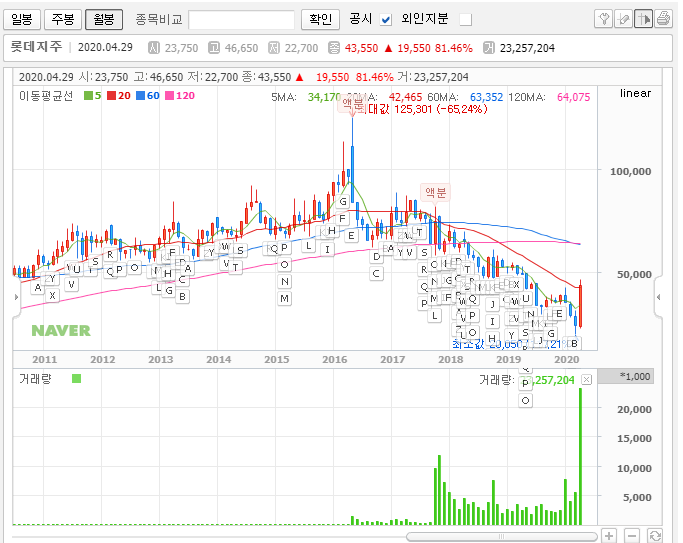The width and height of the screenshot is (683, 543).
Task: Open disclosure marker B in 2013
Action: [x=183, y=297]
